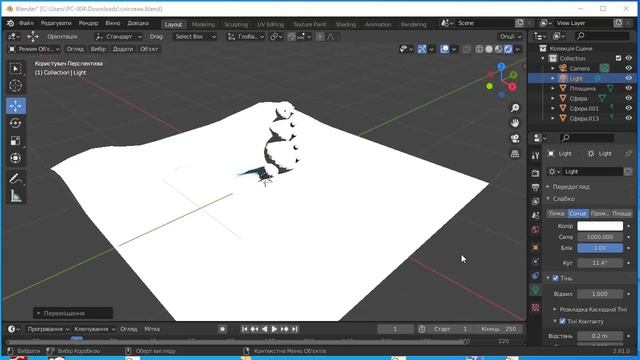Open Render properties tab icon
The width and height of the screenshot is (640, 360).
(x=536, y=173)
